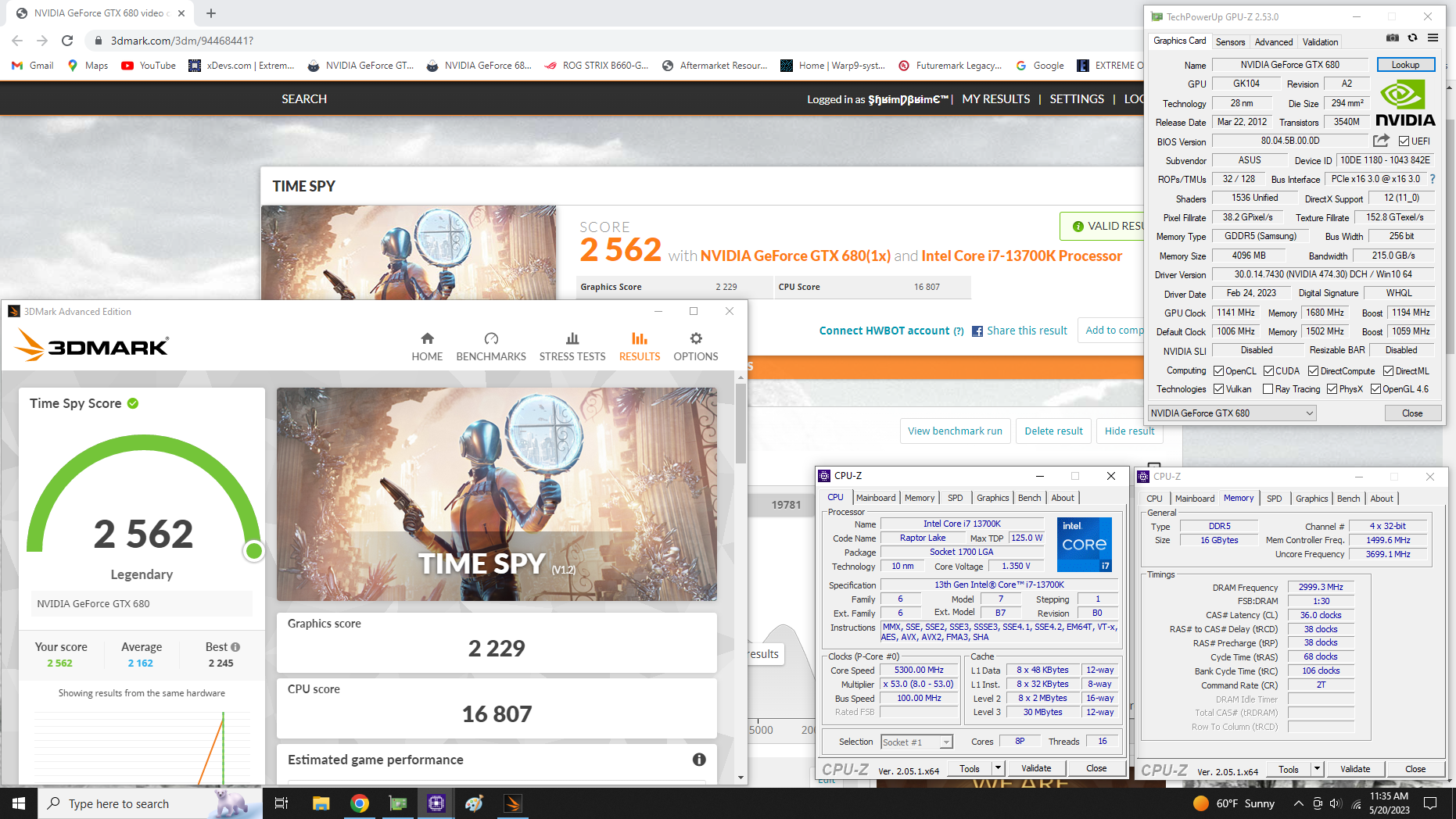Viewport: 1456px width, 819px height.
Task: Show hidden system tray icons chevron
Action: point(1298,803)
